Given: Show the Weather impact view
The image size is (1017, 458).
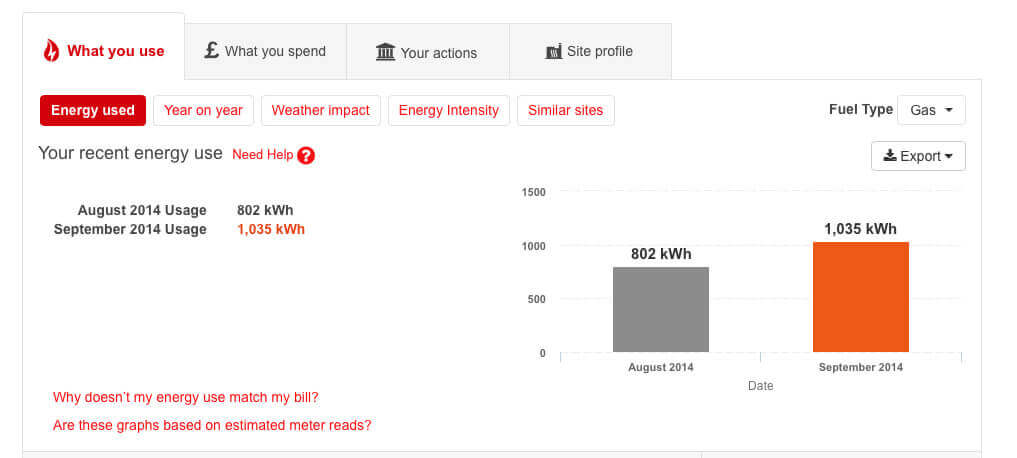Looking at the screenshot, I should click(320, 110).
